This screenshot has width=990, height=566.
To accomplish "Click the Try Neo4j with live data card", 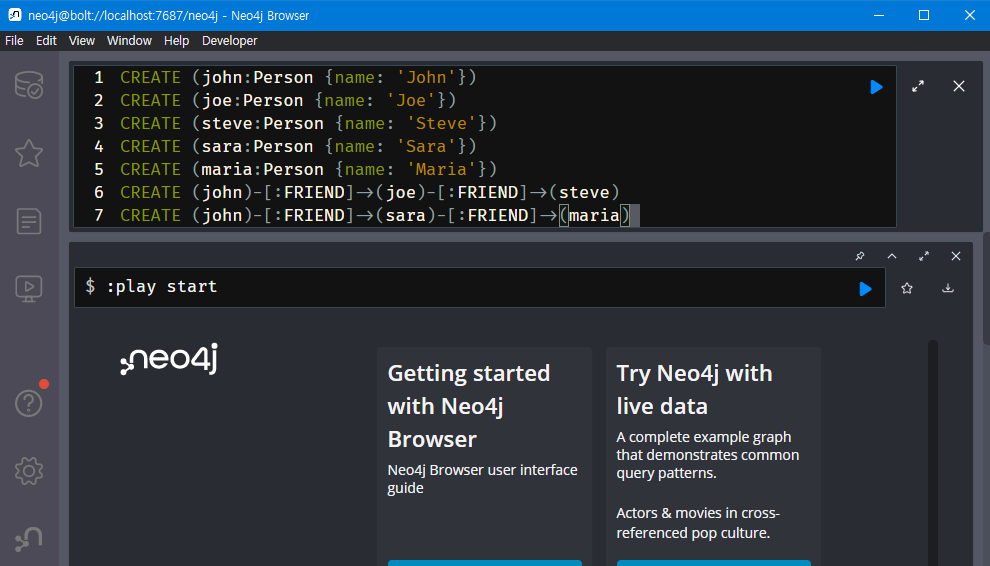I will pos(713,456).
